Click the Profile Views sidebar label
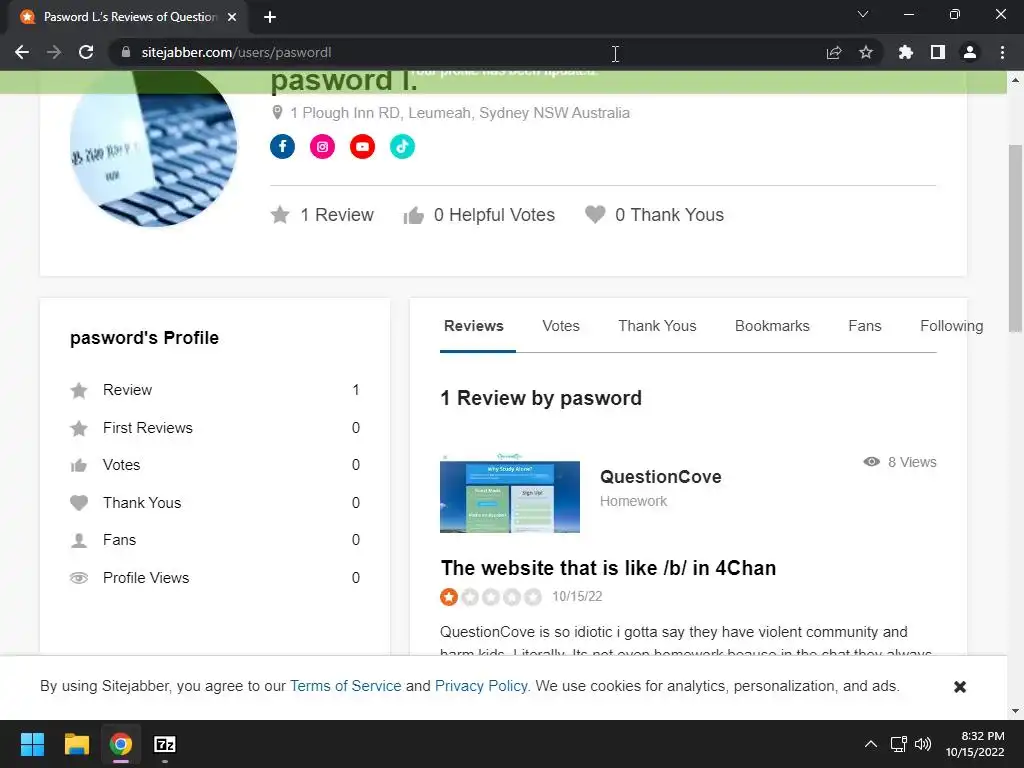The width and height of the screenshot is (1024, 768). (x=146, y=578)
